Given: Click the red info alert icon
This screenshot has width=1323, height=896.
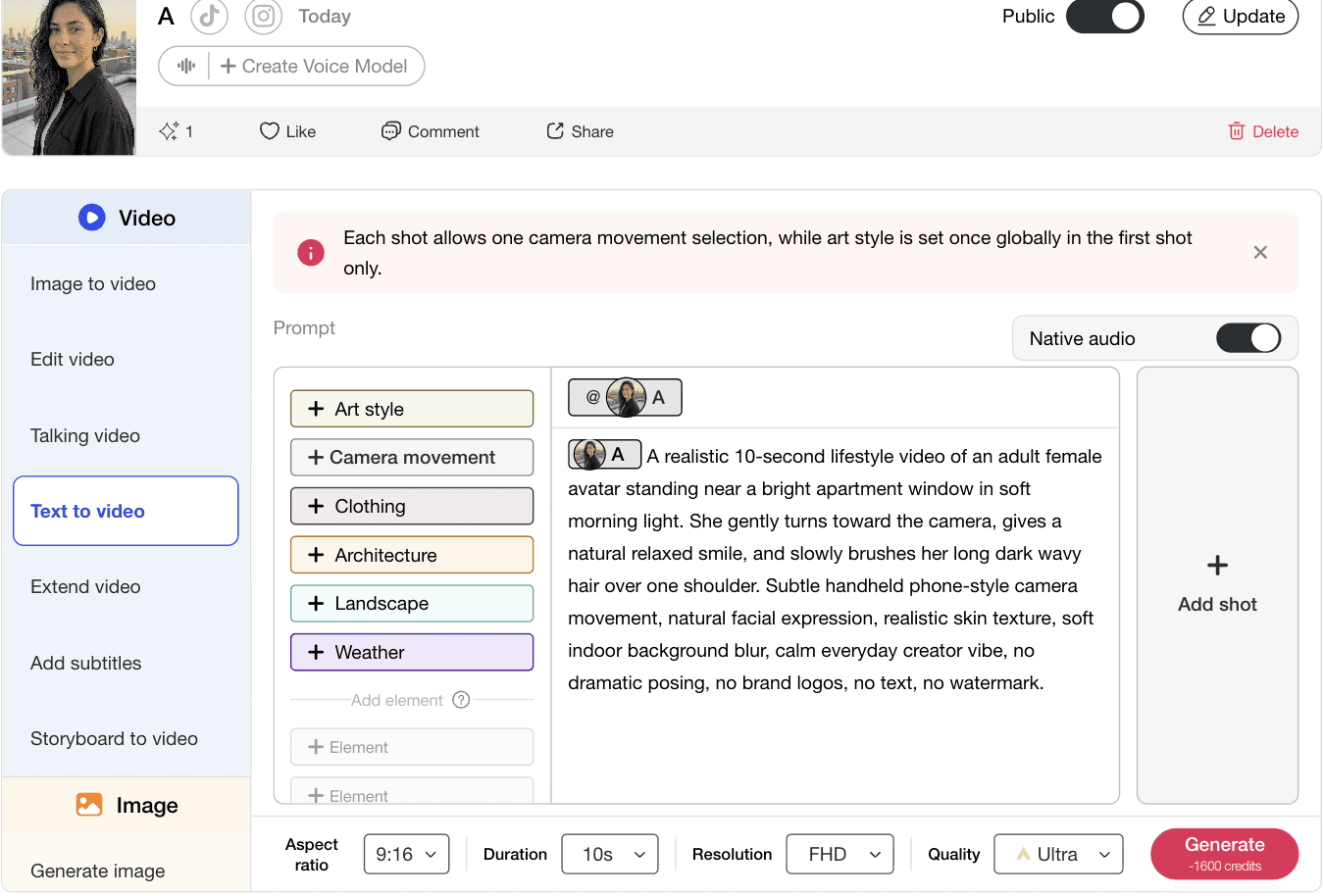Looking at the screenshot, I should tap(311, 253).
